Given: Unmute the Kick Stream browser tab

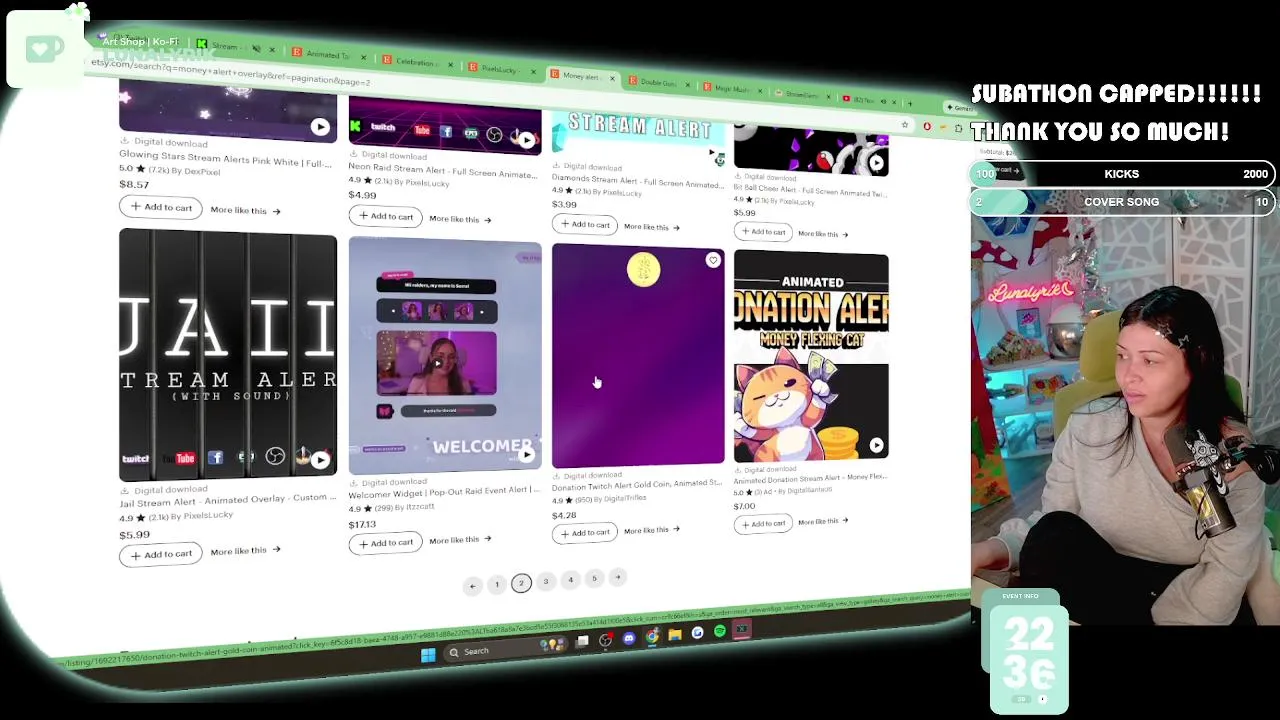Looking at the screenshot, I should pyautogui.click(x=256, y=47).
